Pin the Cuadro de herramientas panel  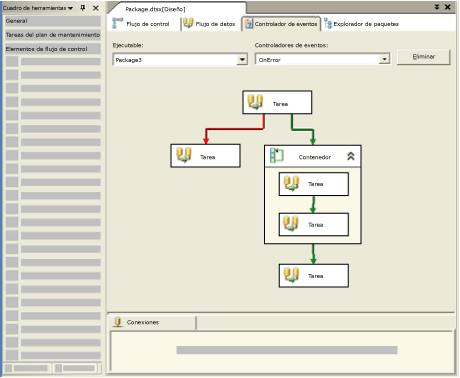83,8
